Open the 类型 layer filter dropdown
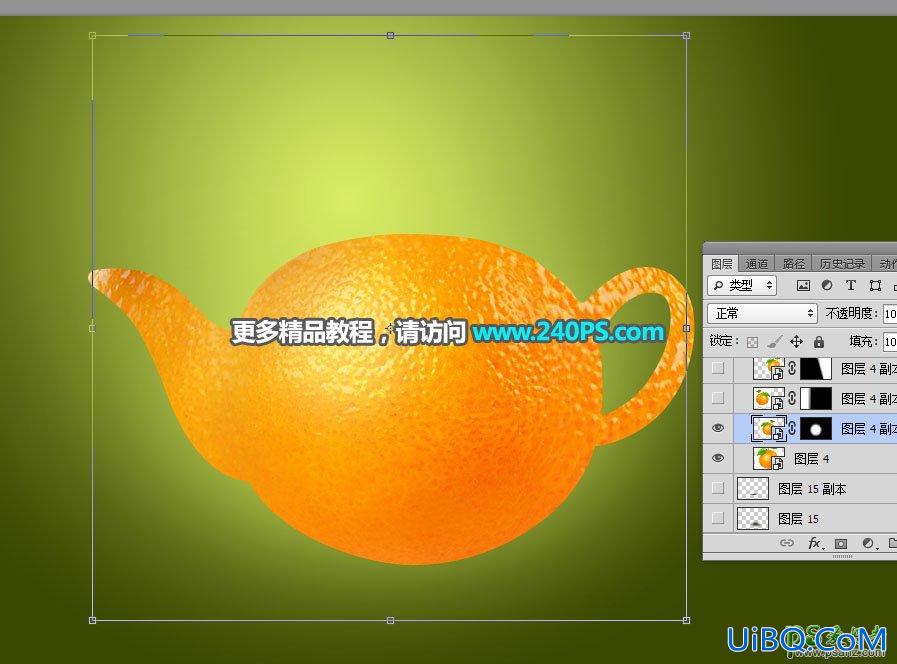The image size is (897, 664). click(x=742, y=285)
